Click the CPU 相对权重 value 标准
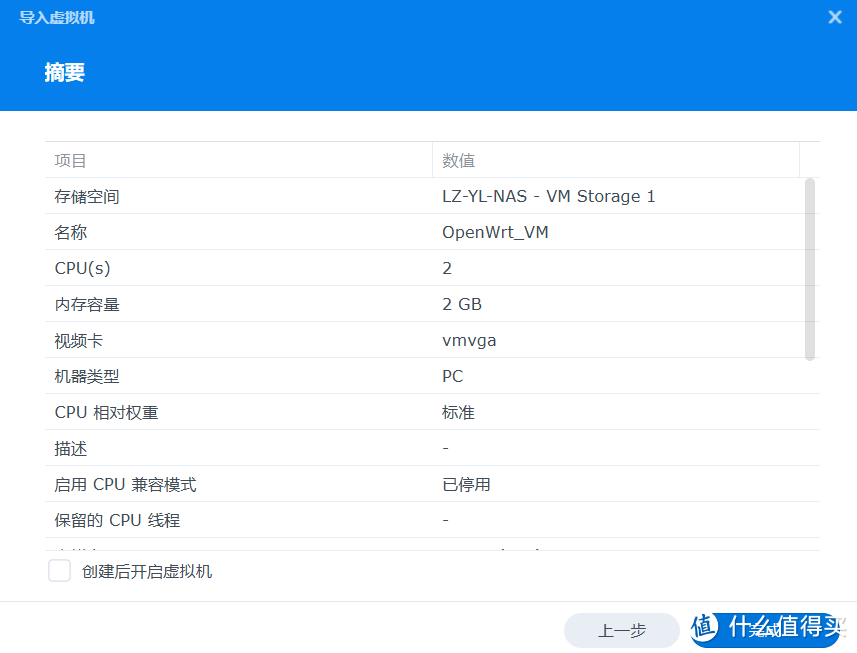857x653 pixels. (458, 412)
